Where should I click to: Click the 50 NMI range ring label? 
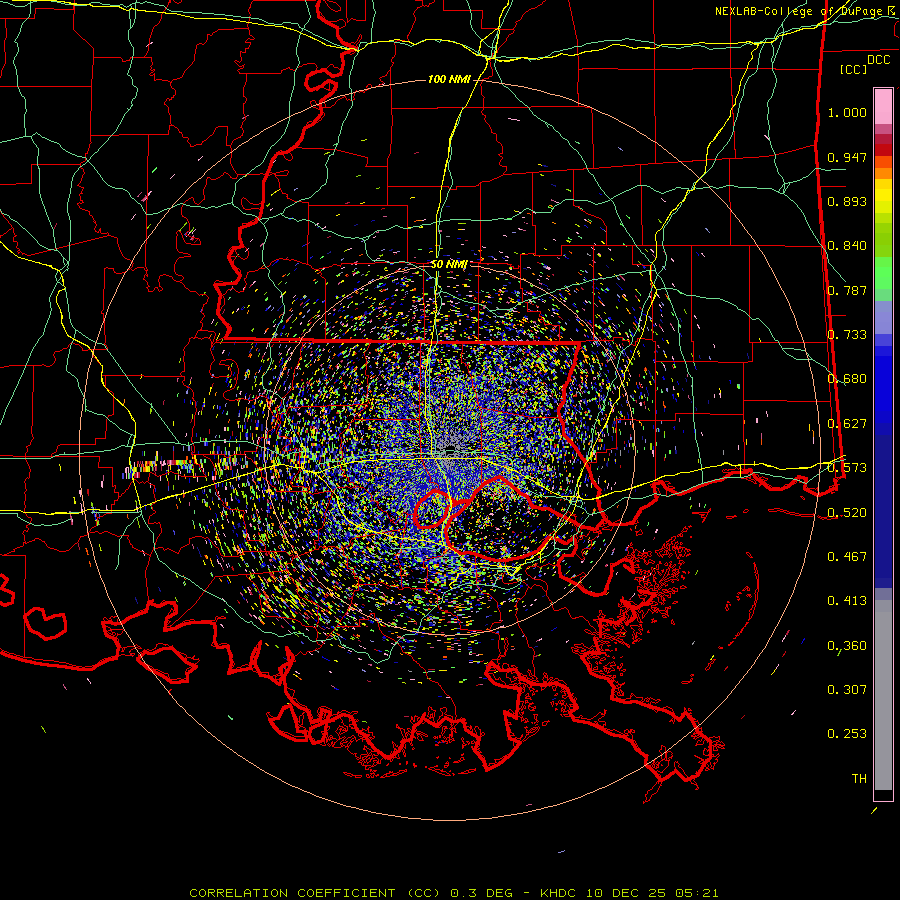(x=449, y=265)
